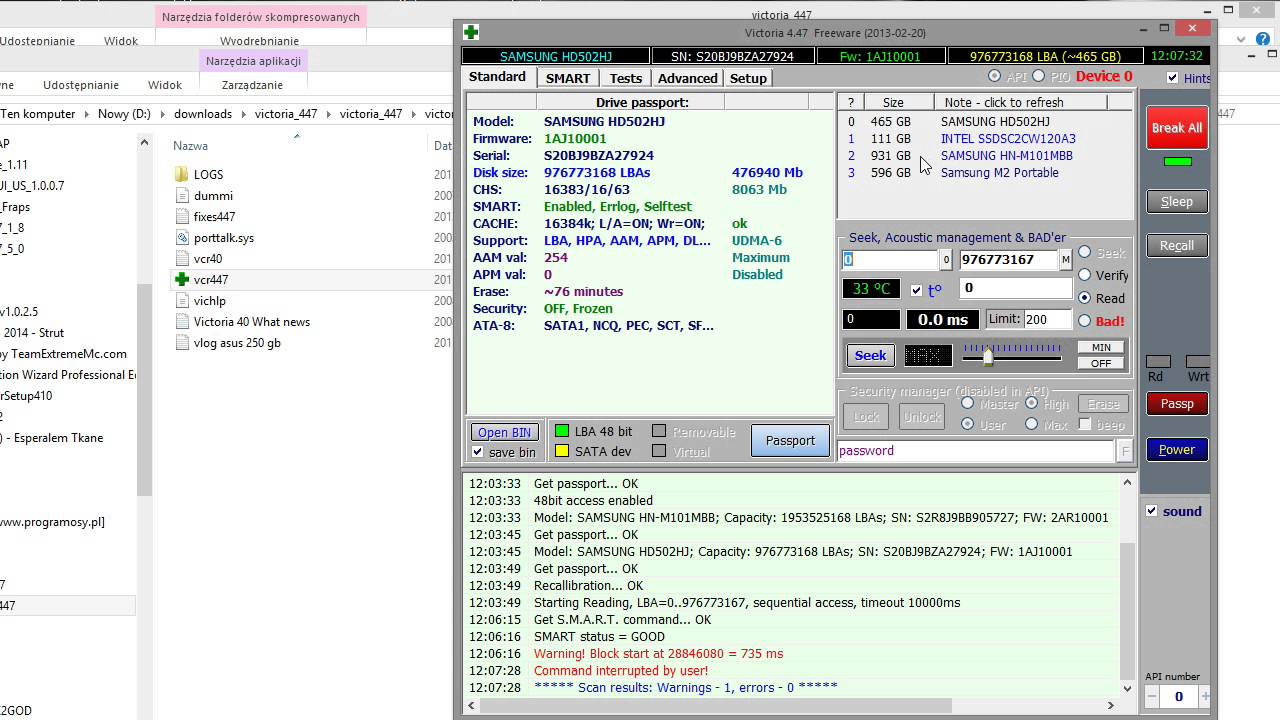Screen dimensions: 1280x720
Task: Click the Sleep button
Action: click(x=1177, y=202)
